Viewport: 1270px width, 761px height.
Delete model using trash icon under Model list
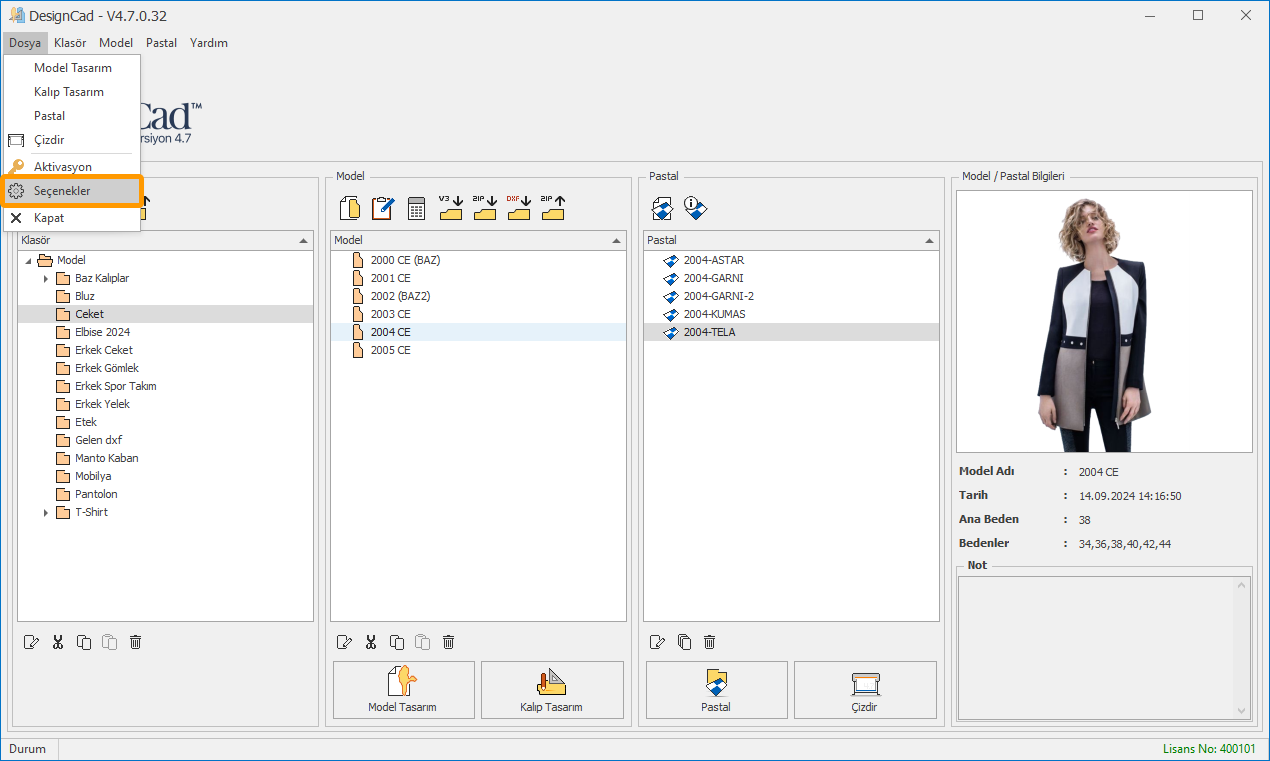coord(449,642)
